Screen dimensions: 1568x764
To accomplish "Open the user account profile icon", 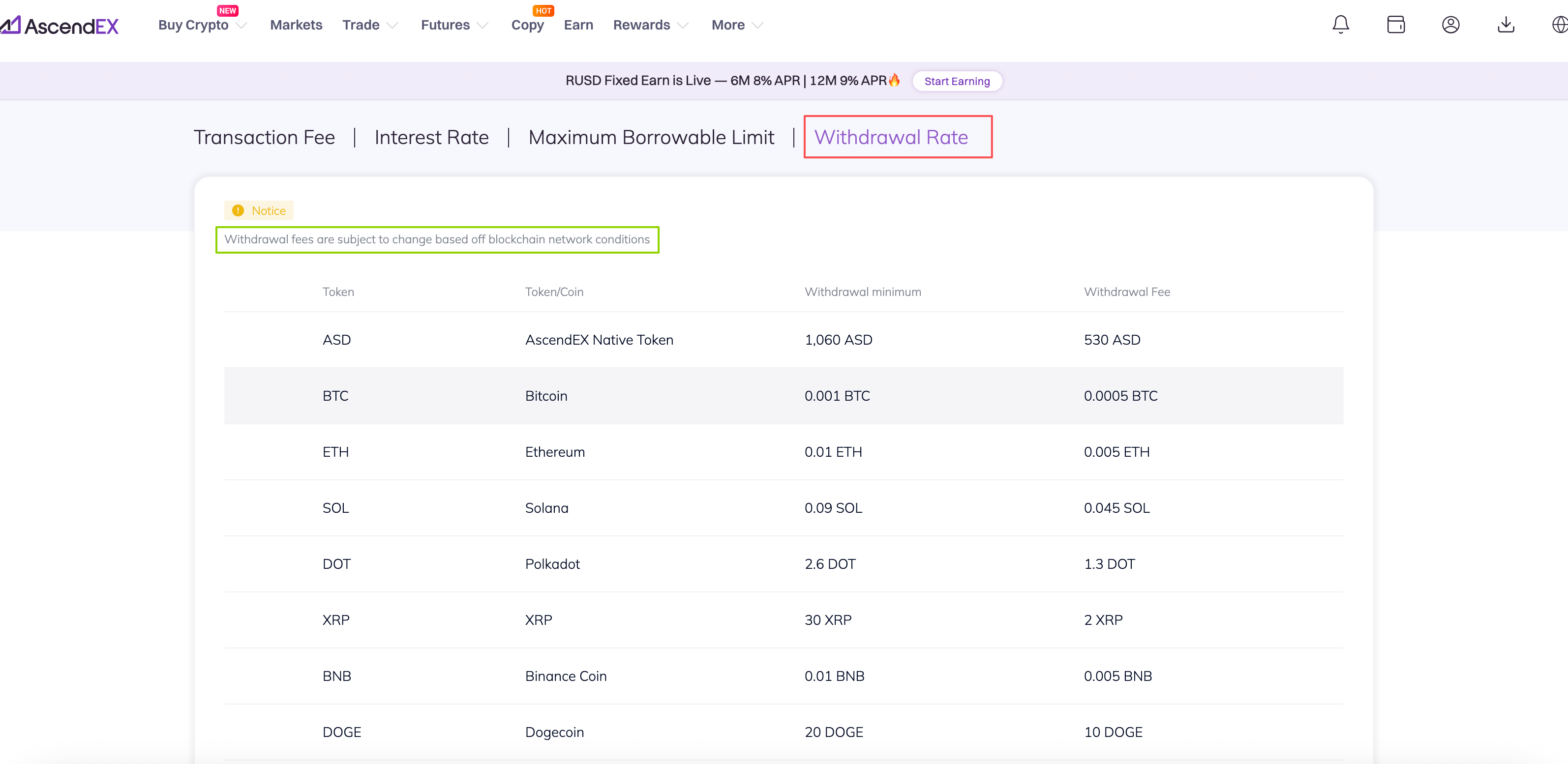I will tap(1450, 25).
